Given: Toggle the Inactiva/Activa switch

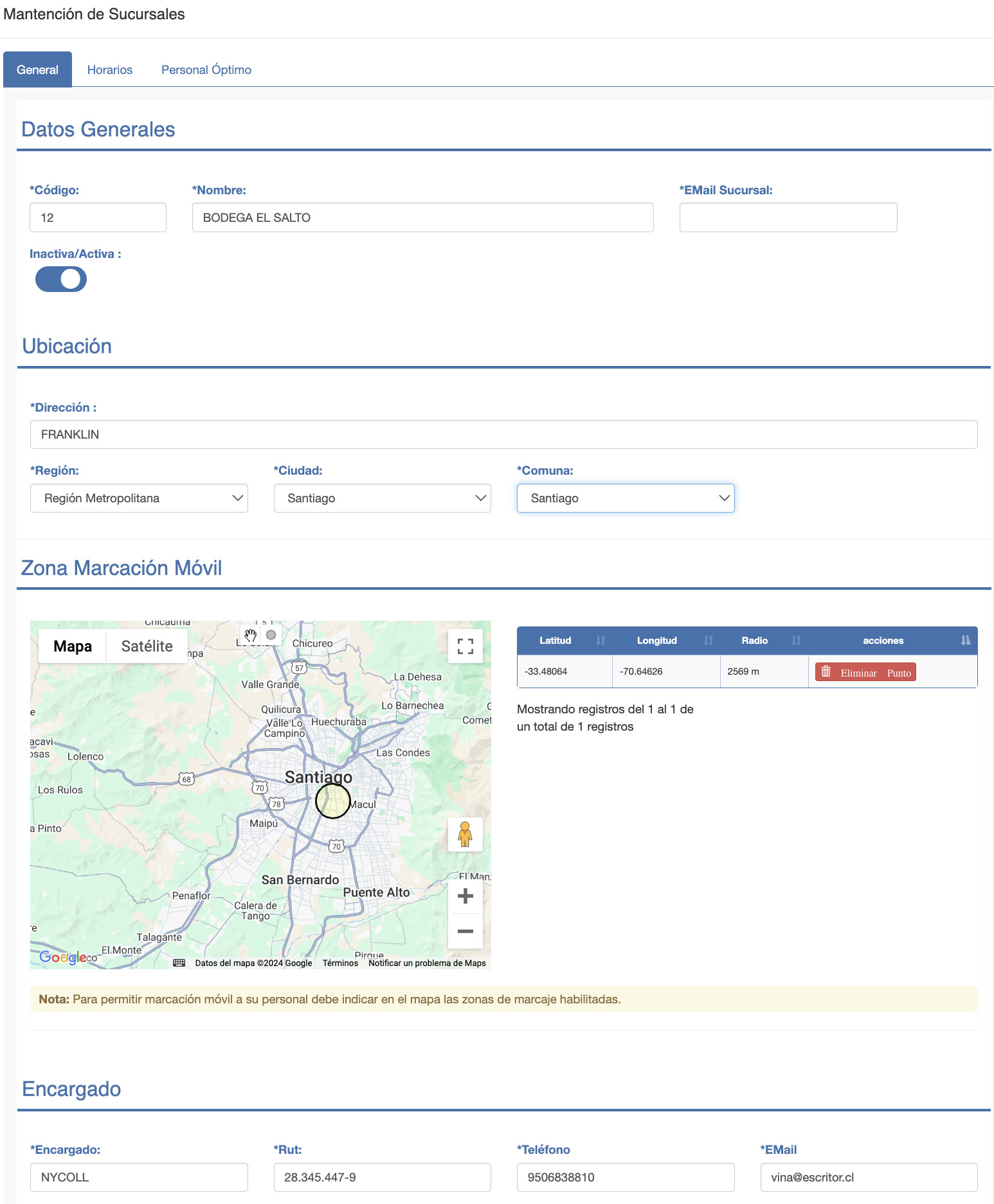Looking at the screenshot, I should pyautogui.click(x=61, y=279).
